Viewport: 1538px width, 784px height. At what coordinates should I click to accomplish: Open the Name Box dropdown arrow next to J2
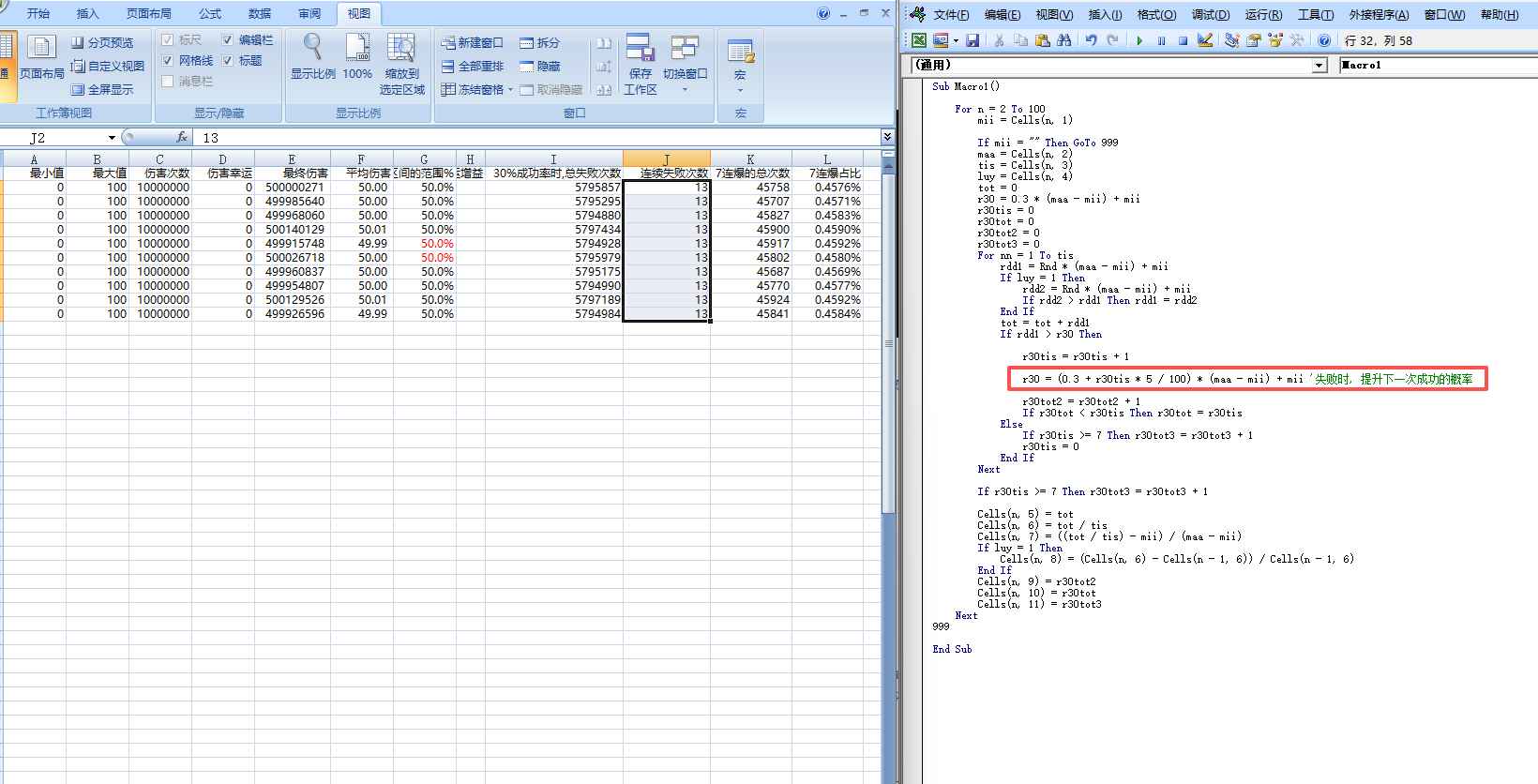(x=112, y=138)
